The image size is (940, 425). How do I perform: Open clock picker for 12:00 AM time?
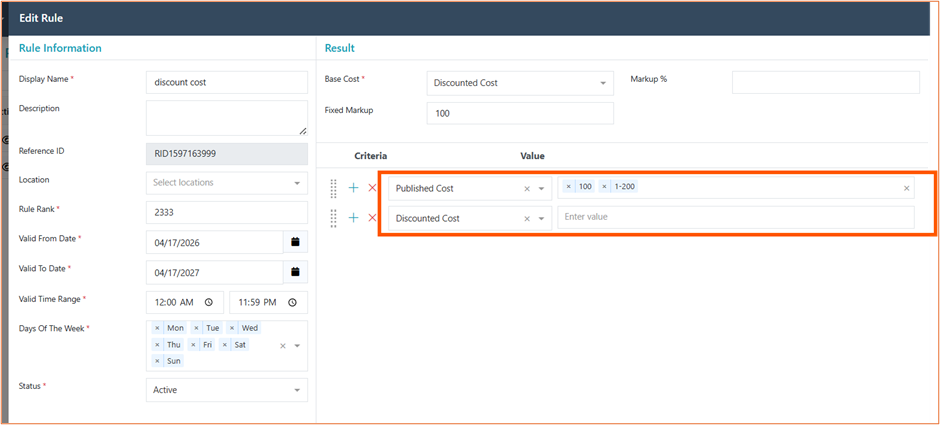pos(209,303)
